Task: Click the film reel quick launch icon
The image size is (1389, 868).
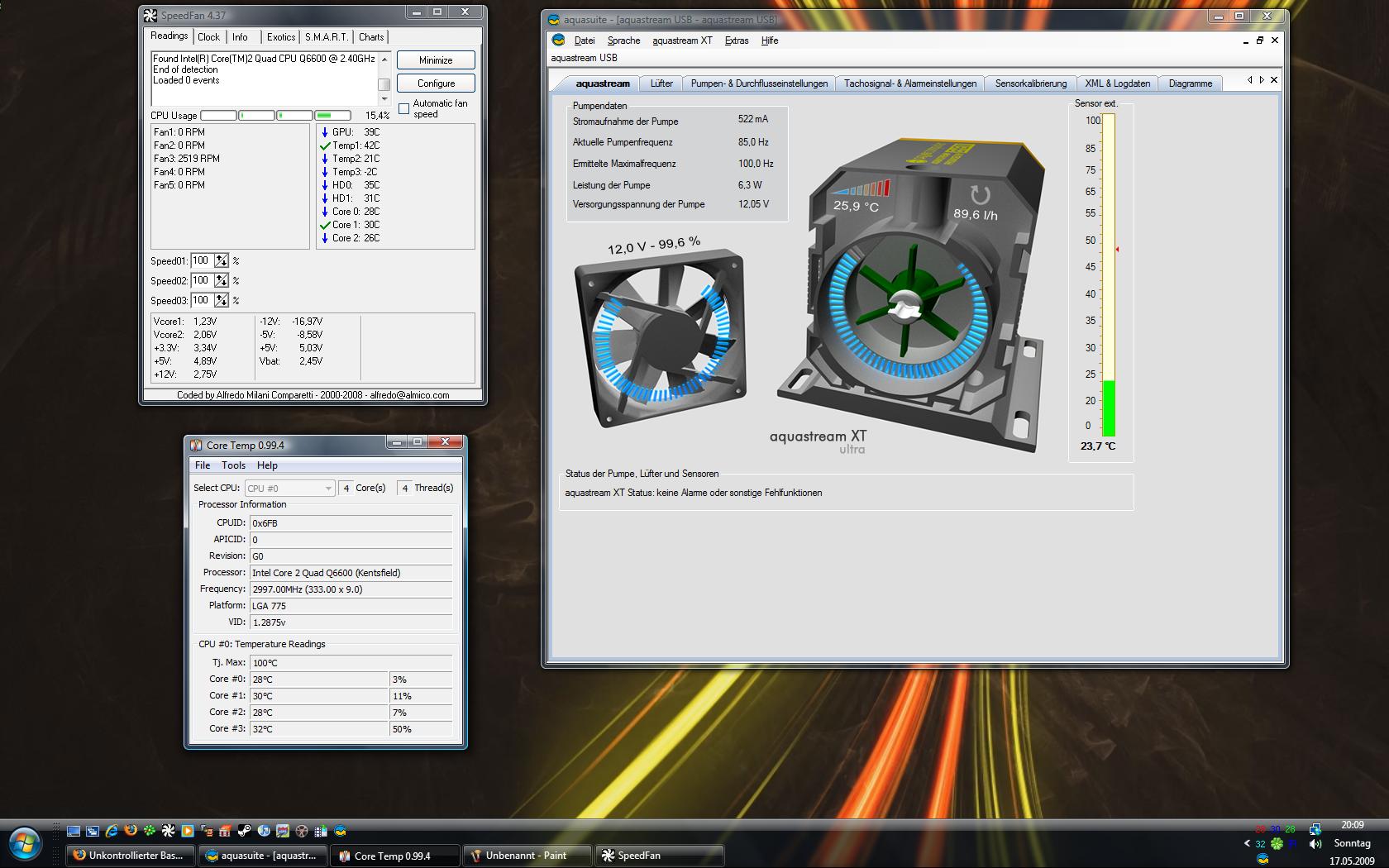Action: pyautogui.click(x=302, y=831)
